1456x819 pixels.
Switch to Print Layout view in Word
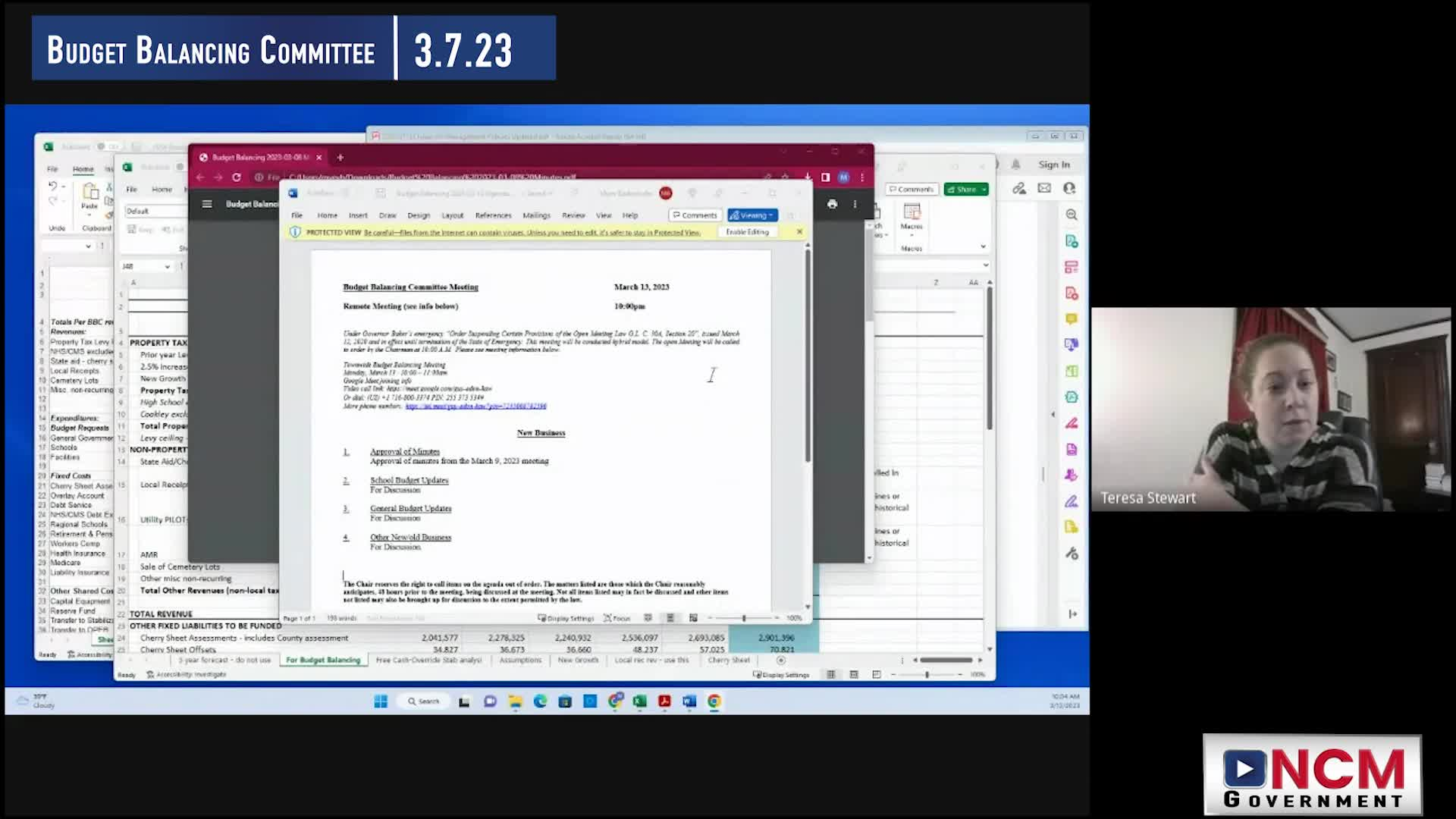click(x=670, y=618)
